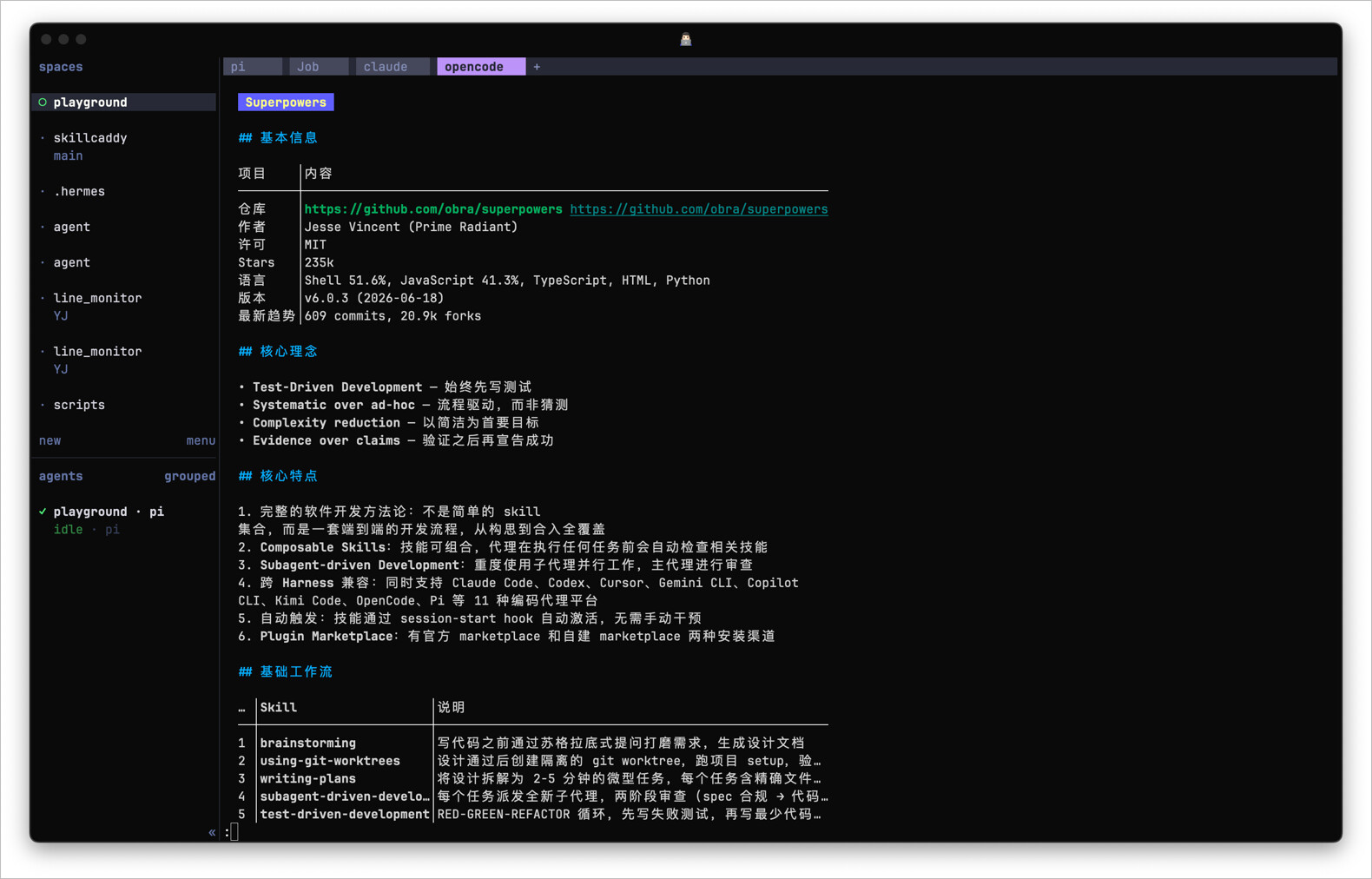Click the MIT license value
The width and height of the screenshot is (1372, 879).
coord(315,245)
